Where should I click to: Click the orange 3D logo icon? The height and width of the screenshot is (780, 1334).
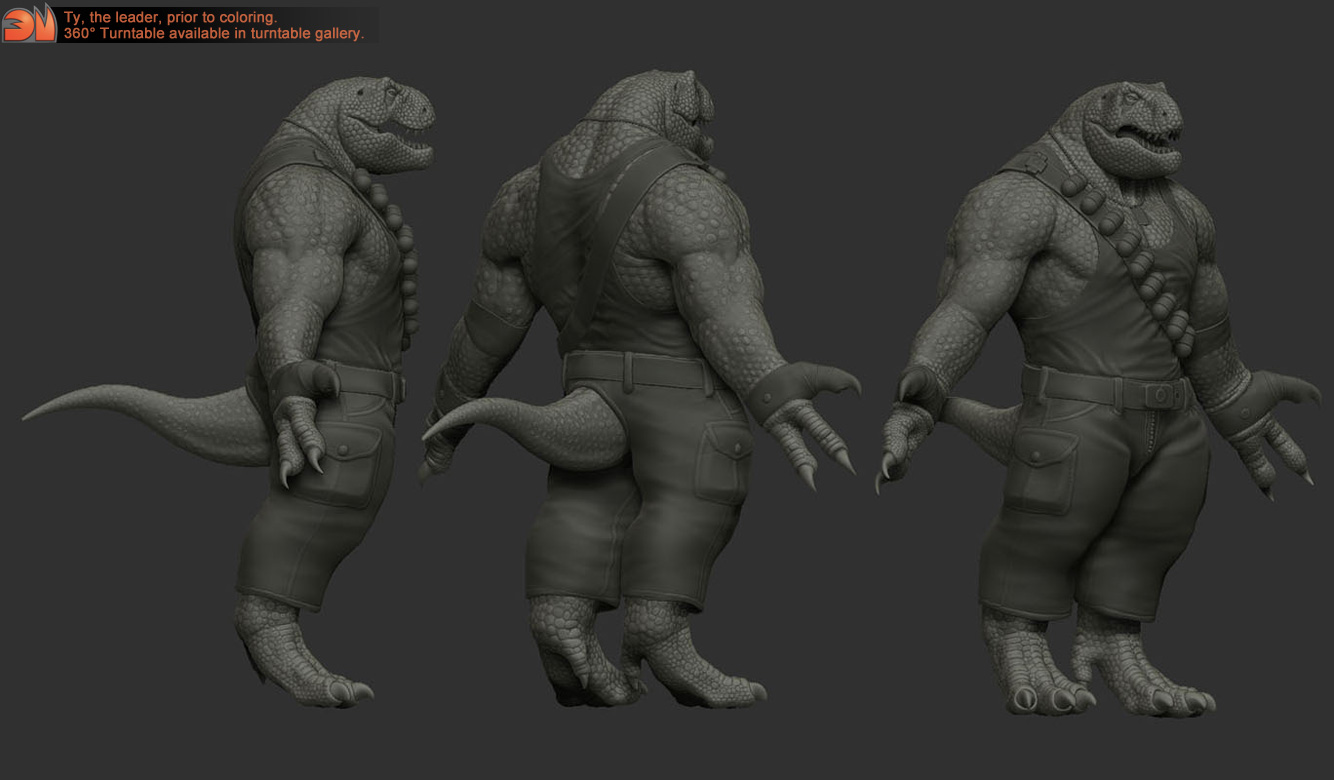coord(29,23)
